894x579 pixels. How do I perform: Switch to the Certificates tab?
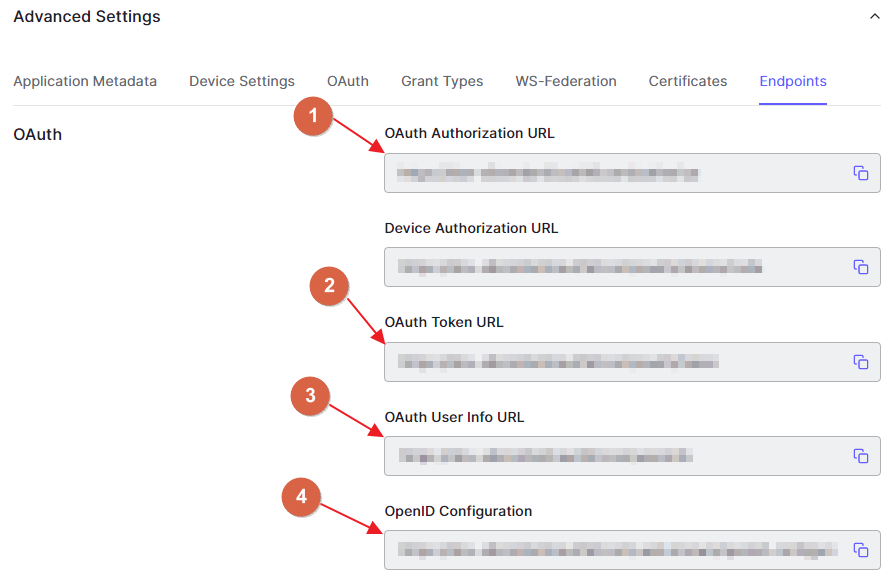coord(687,81)
